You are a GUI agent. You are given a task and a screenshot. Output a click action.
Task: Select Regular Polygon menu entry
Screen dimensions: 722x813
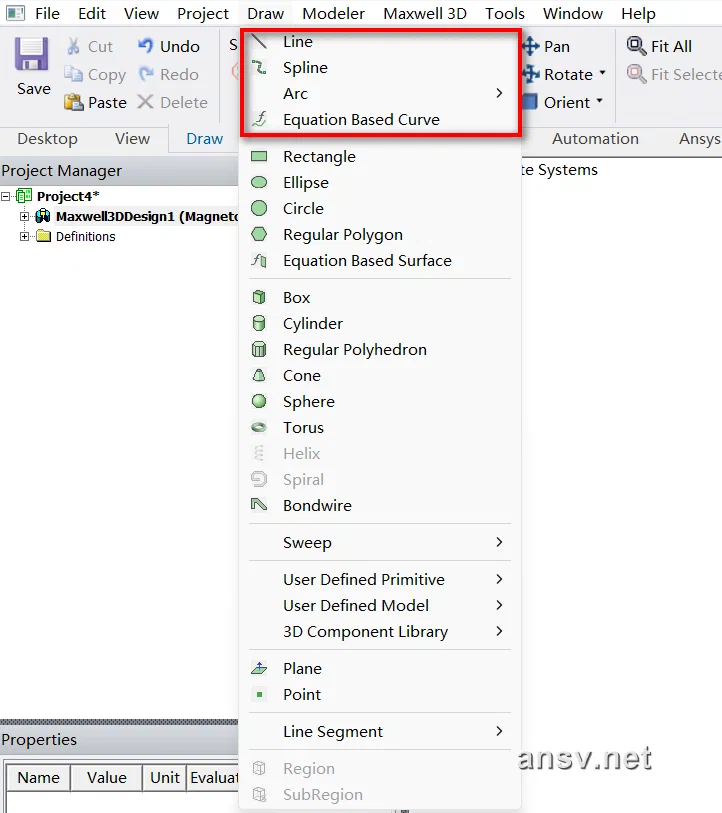click(x=380, y=235)
